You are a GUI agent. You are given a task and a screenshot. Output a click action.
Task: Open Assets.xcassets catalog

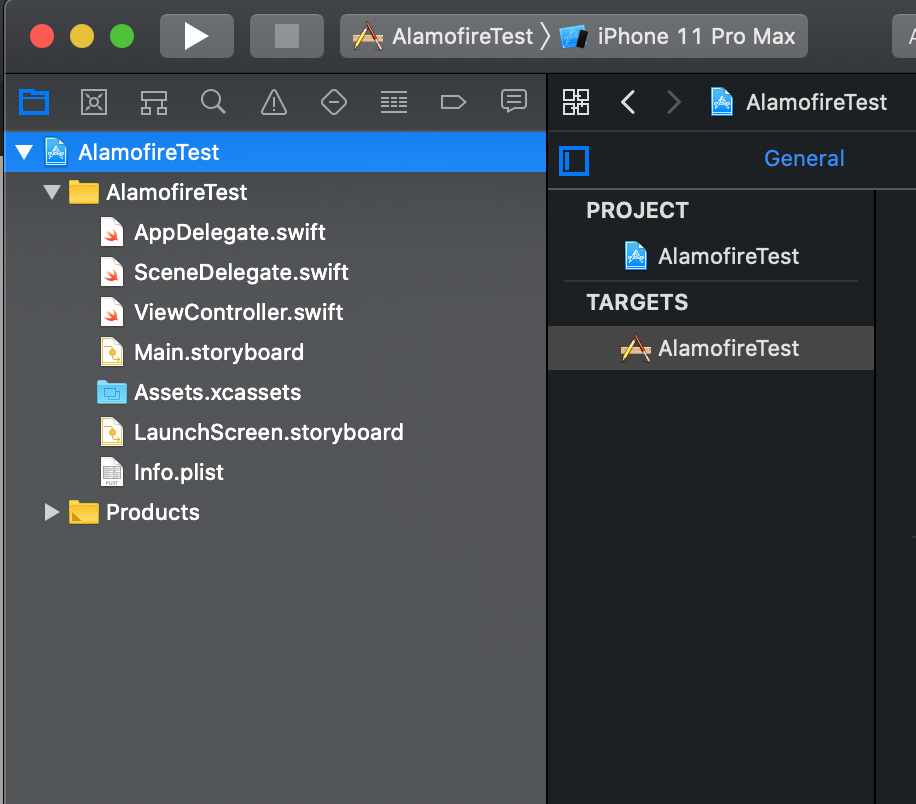(217, 392)
